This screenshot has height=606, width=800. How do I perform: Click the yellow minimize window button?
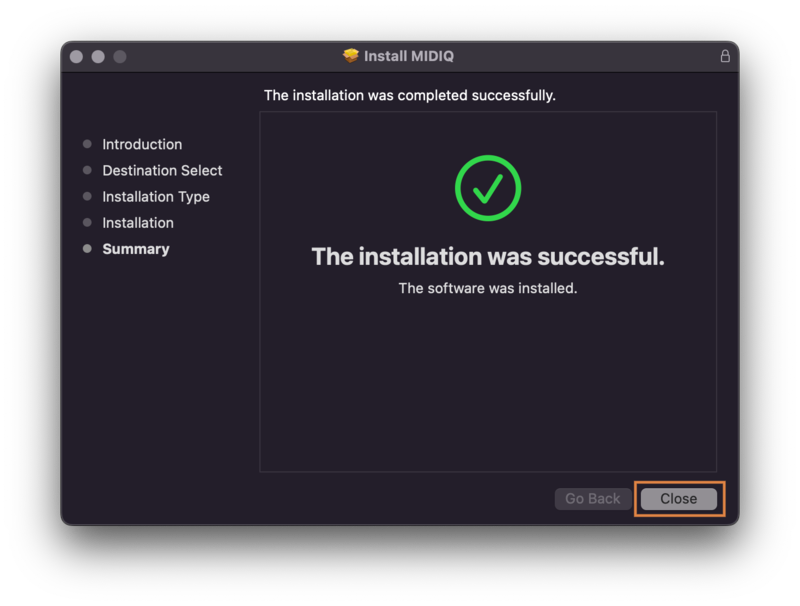pyautogui.click(x=98, y=57)
